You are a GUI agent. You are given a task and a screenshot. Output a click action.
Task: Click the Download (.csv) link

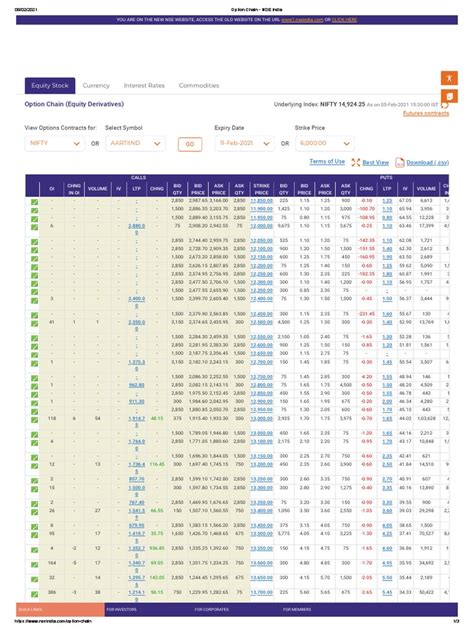(x=428, y=162)
